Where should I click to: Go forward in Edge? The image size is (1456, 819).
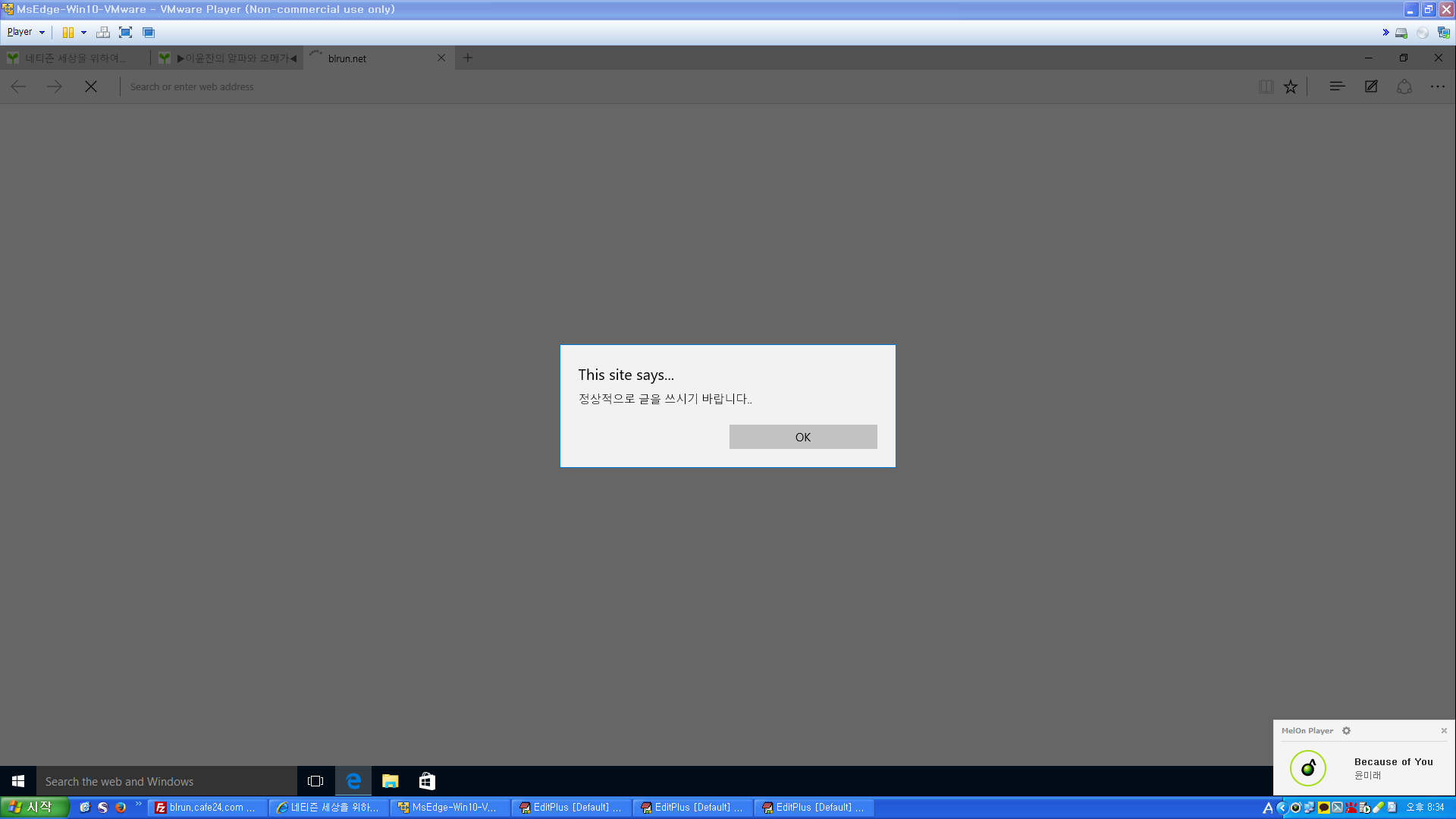[55, 86]
